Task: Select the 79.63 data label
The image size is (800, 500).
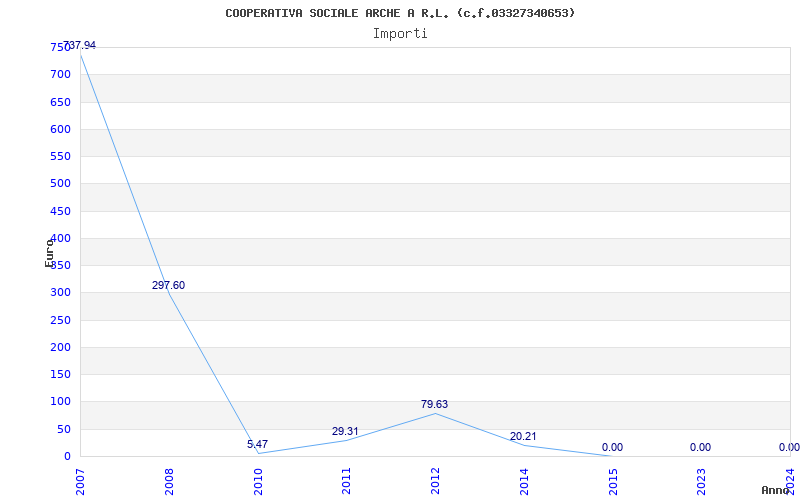Action: (x=435, y=404)
